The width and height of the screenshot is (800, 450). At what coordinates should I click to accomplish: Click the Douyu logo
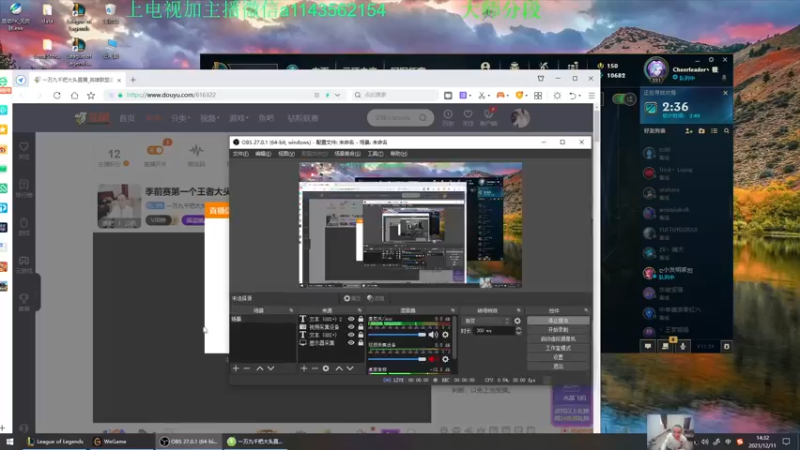click(x=92, y=118)
